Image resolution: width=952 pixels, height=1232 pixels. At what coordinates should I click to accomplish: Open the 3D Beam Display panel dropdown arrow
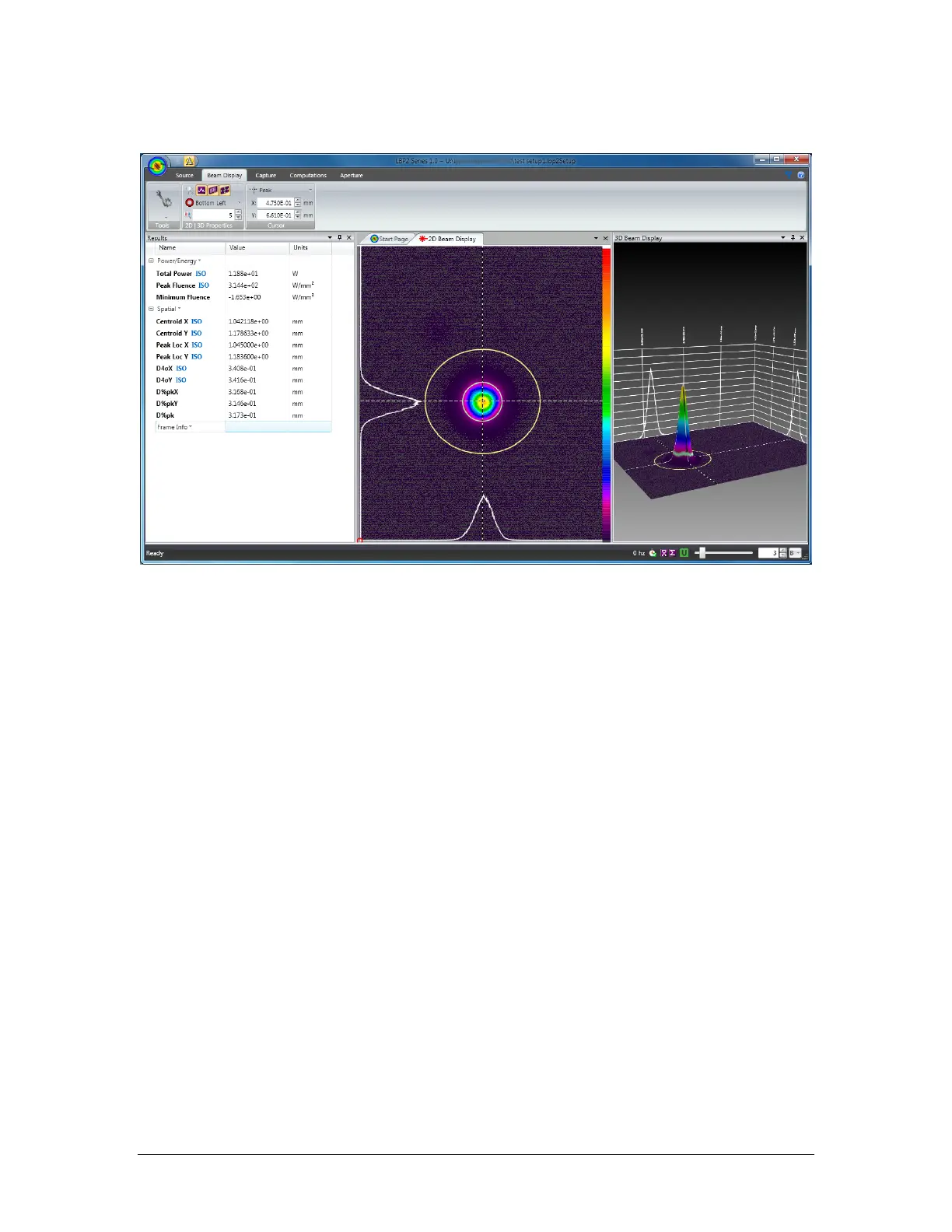783,238
